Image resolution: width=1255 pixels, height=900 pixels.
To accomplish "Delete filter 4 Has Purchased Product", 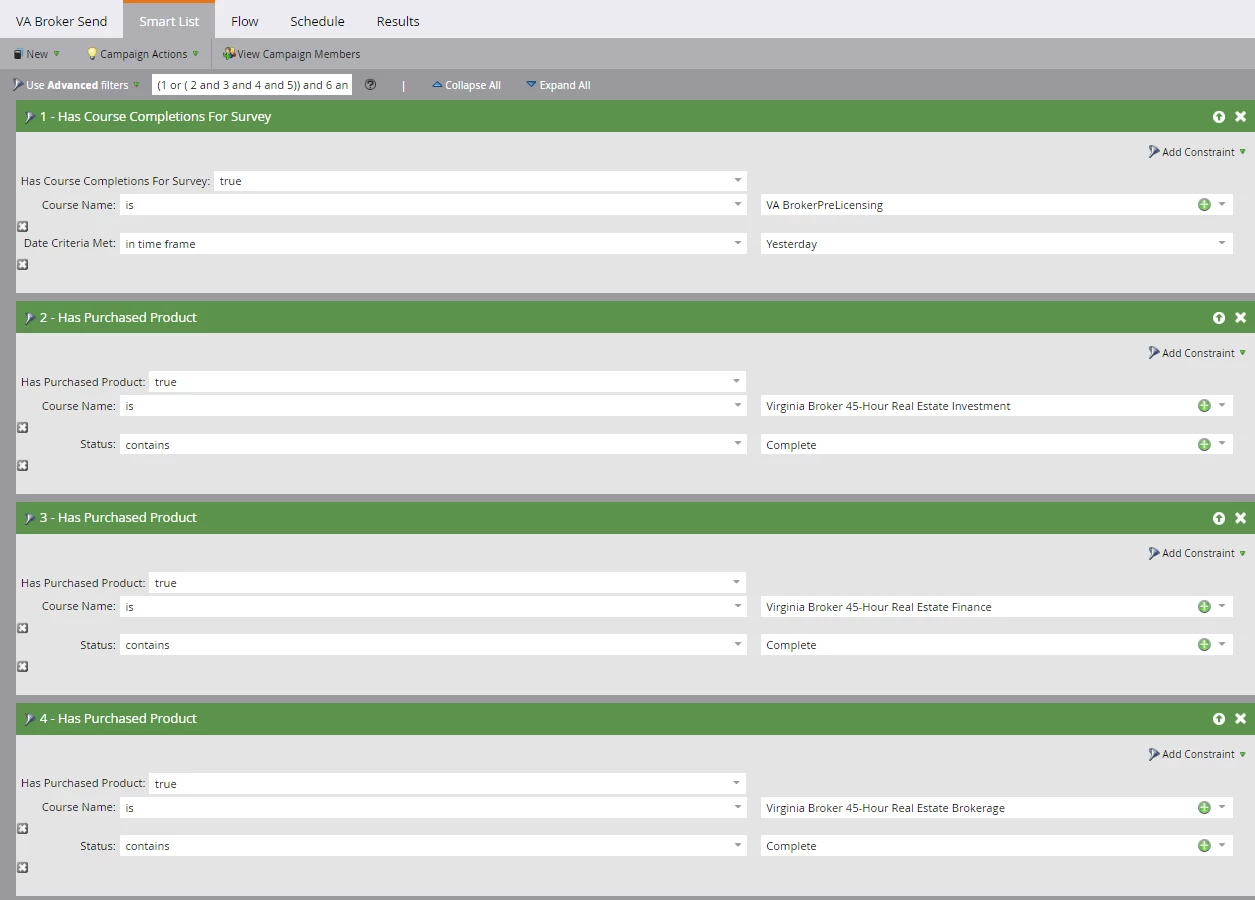I will click(x=1241, y=719).
